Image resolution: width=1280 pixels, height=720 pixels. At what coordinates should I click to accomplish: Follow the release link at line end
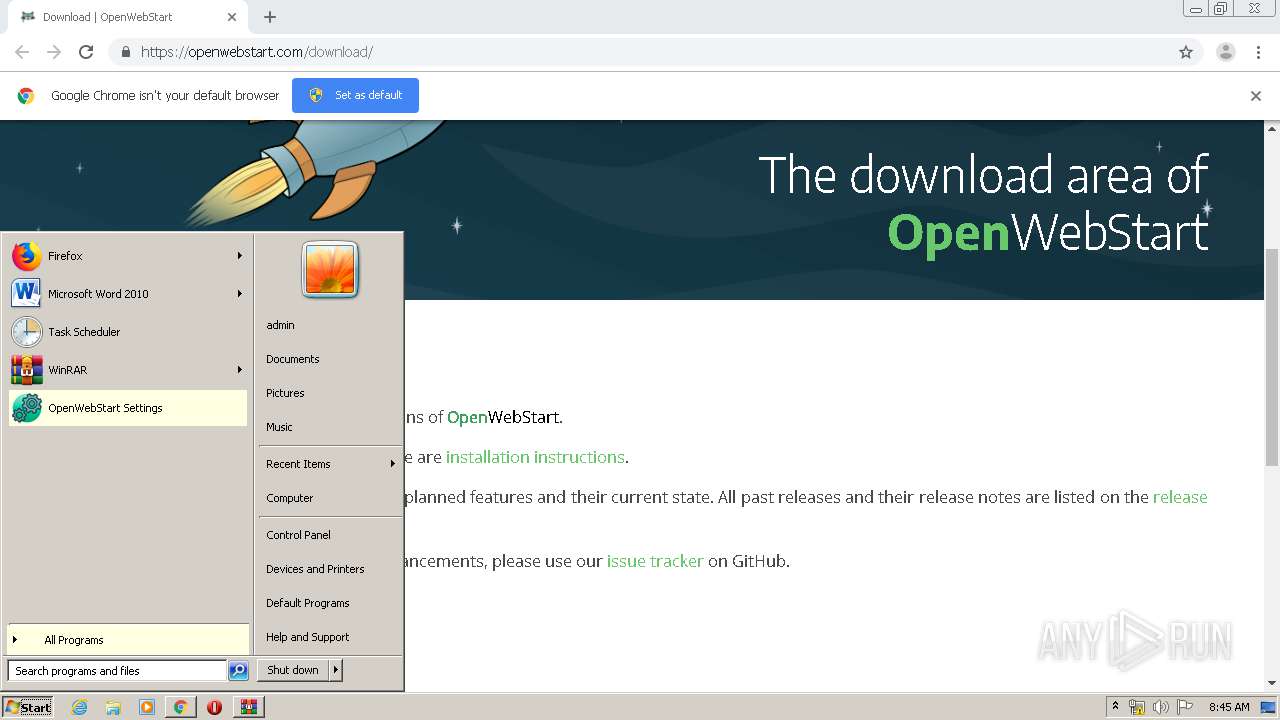pos(1180,497)
